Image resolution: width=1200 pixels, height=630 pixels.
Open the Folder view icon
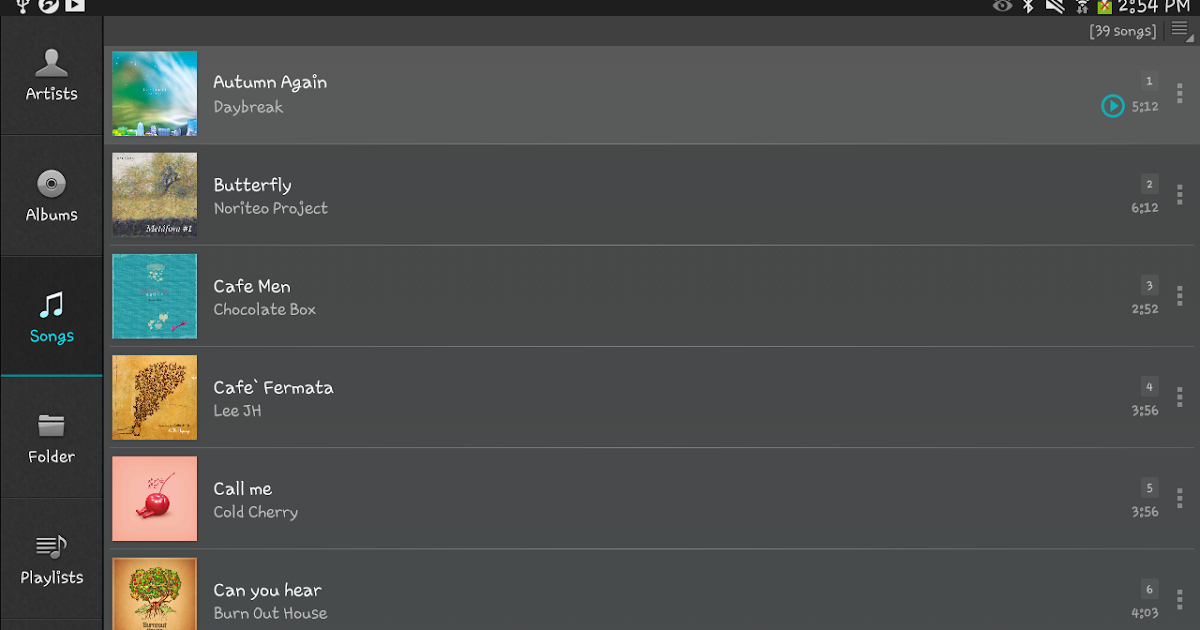pyautogui.click(x=51, y=426)
